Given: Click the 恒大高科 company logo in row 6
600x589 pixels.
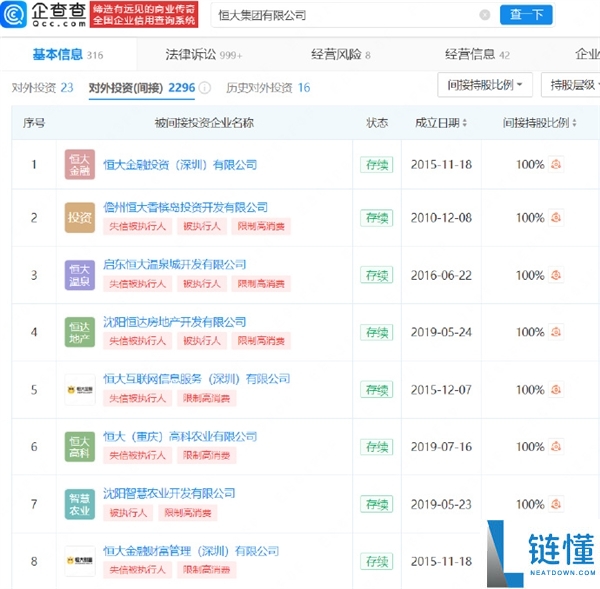Looking at the screenshot, I should 80,447.
